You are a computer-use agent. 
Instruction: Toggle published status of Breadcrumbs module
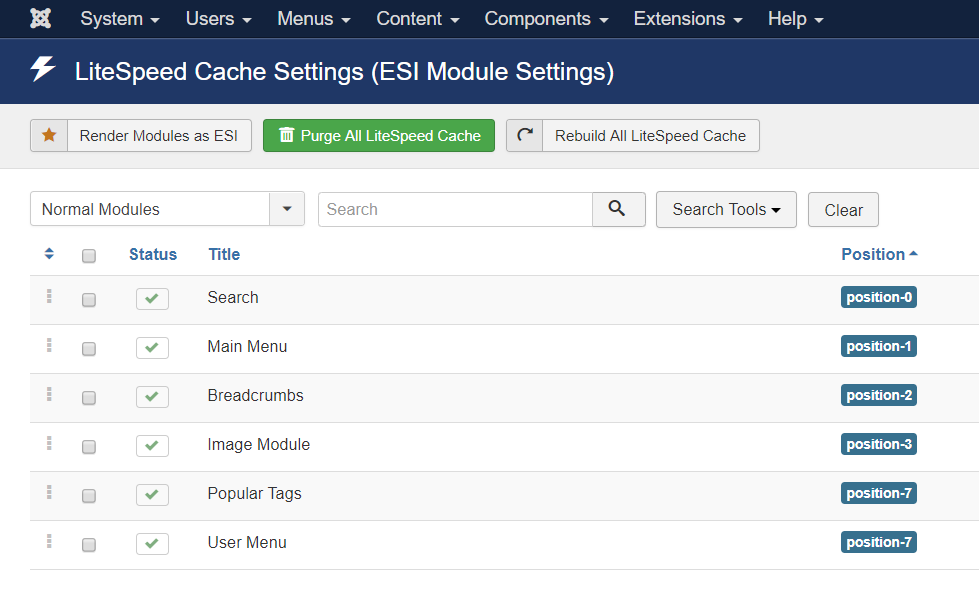point(152,397)
